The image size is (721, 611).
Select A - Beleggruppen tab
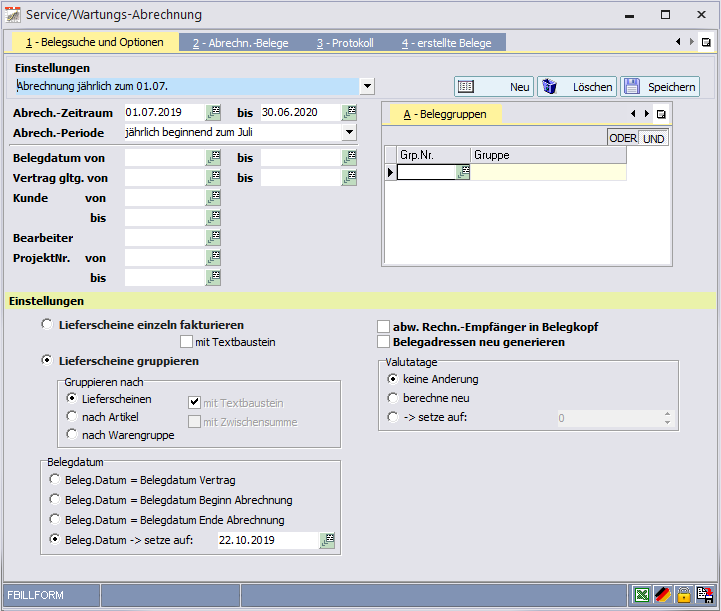tap(445, 114)
